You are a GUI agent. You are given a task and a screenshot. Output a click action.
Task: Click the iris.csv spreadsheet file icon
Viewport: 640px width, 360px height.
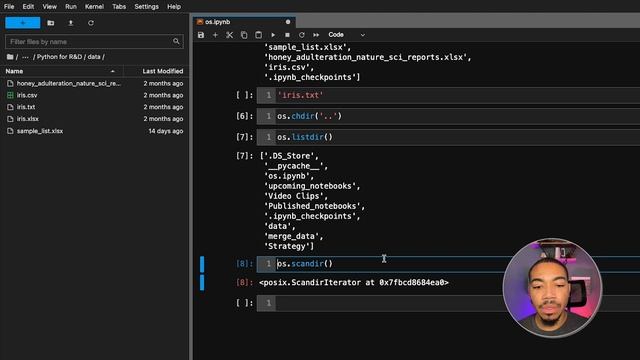pyautogui.click(x=10, y=95)
